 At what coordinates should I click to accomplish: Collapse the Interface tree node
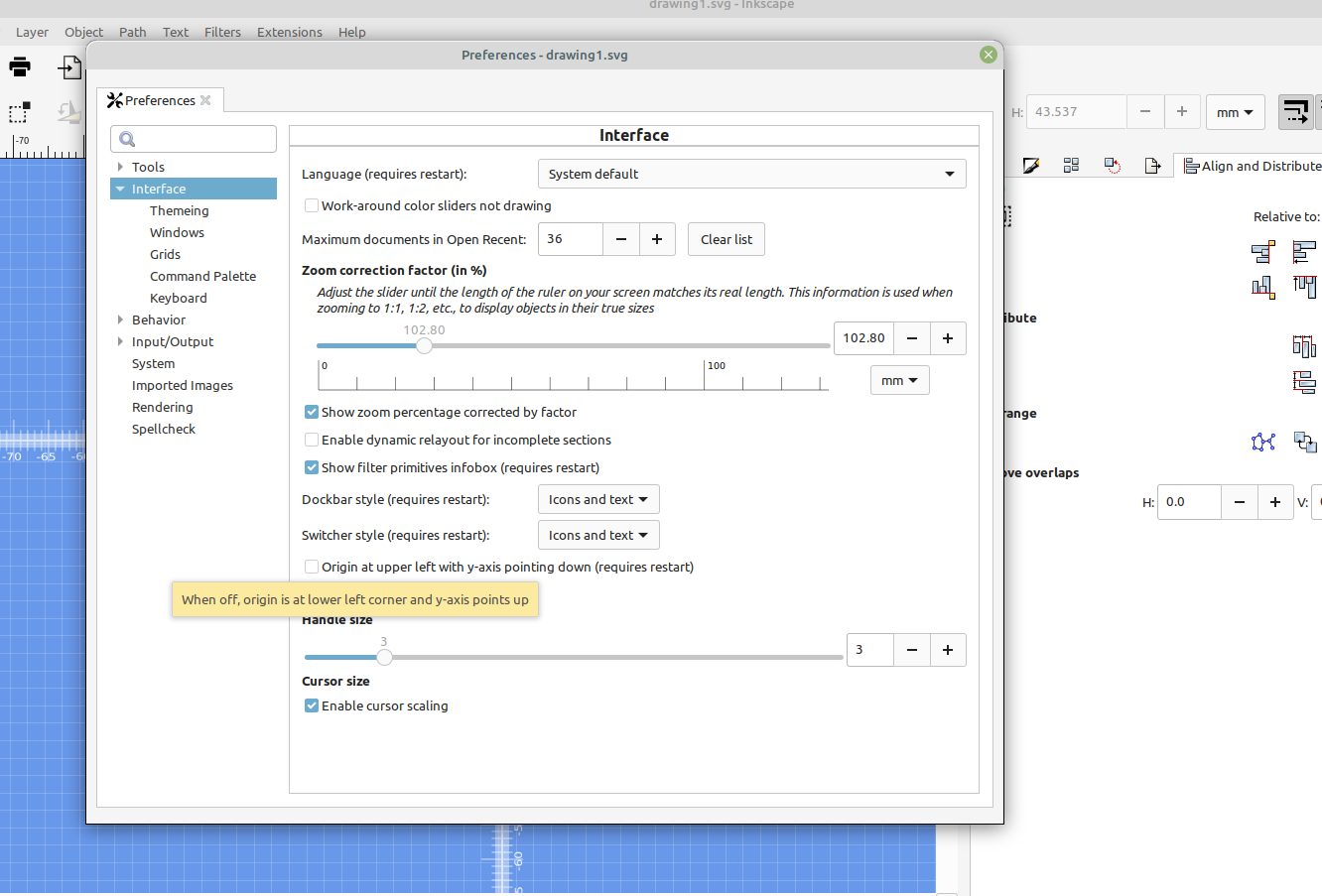(x=120, y=189)
